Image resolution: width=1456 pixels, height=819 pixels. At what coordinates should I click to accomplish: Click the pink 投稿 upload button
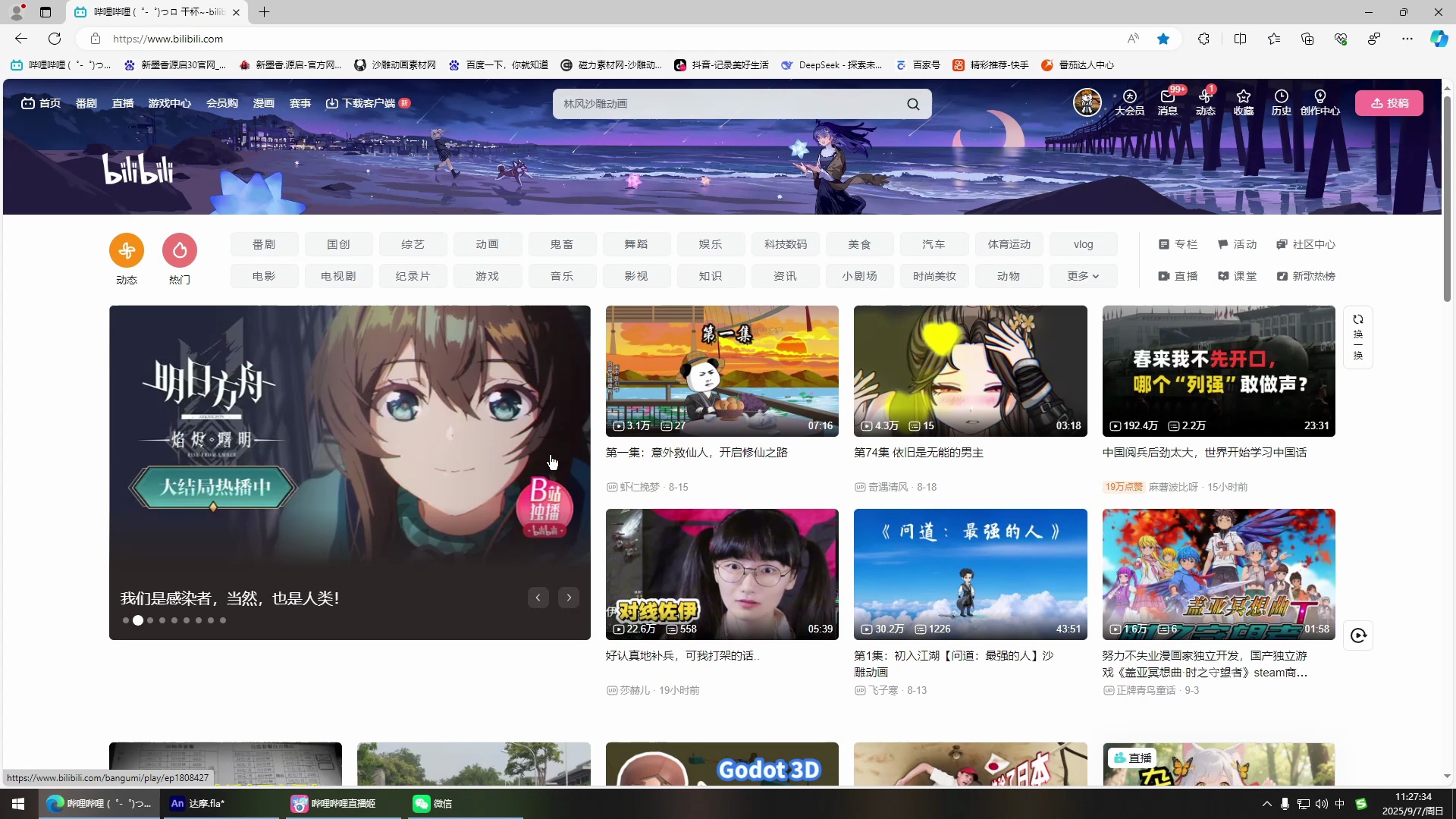[x=1389, y=103]
